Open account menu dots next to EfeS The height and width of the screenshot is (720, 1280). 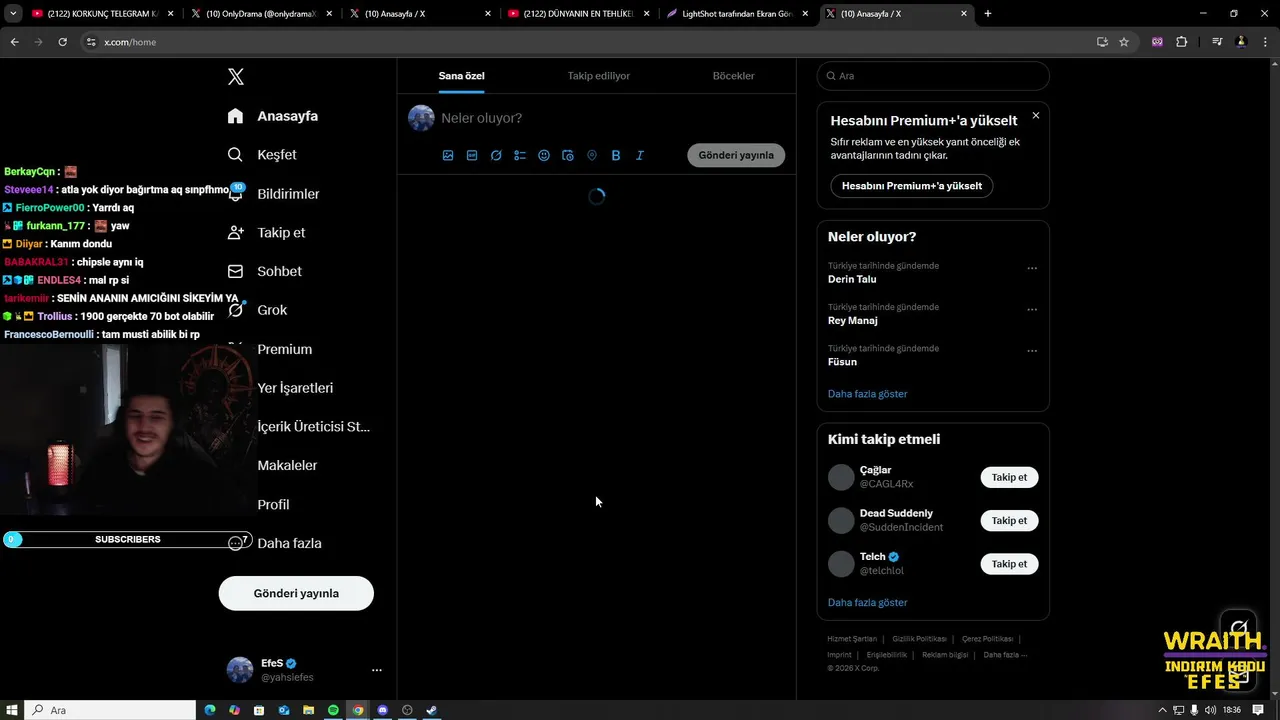(377, 670)
